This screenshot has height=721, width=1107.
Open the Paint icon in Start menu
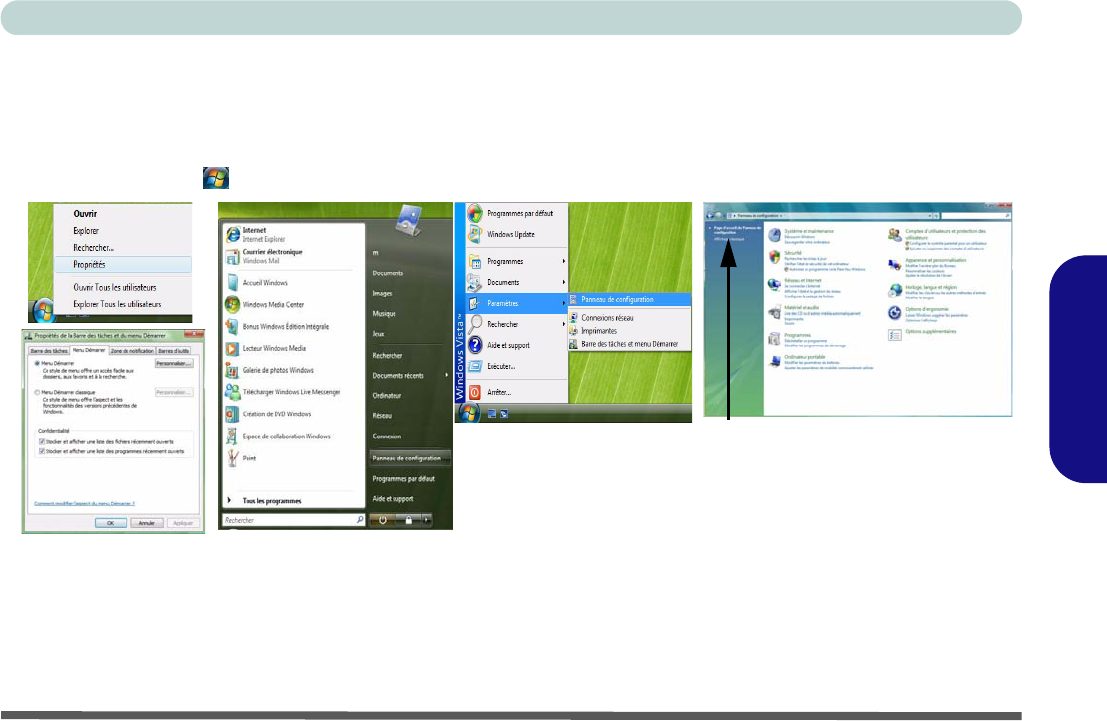click(233, 458)
